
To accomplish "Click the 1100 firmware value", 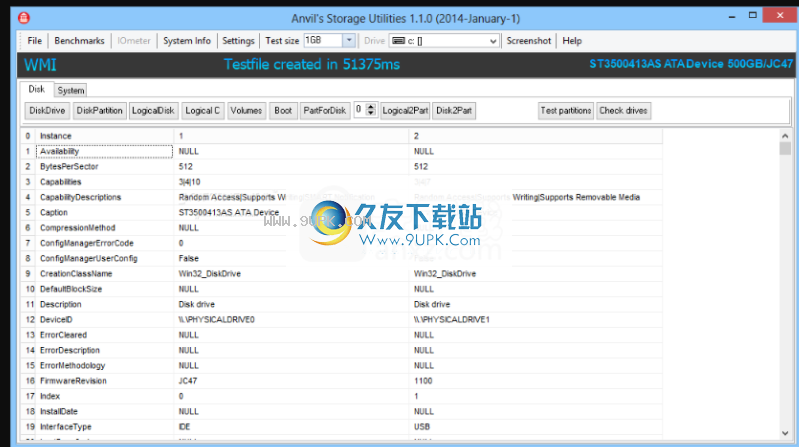I will 423,381.
